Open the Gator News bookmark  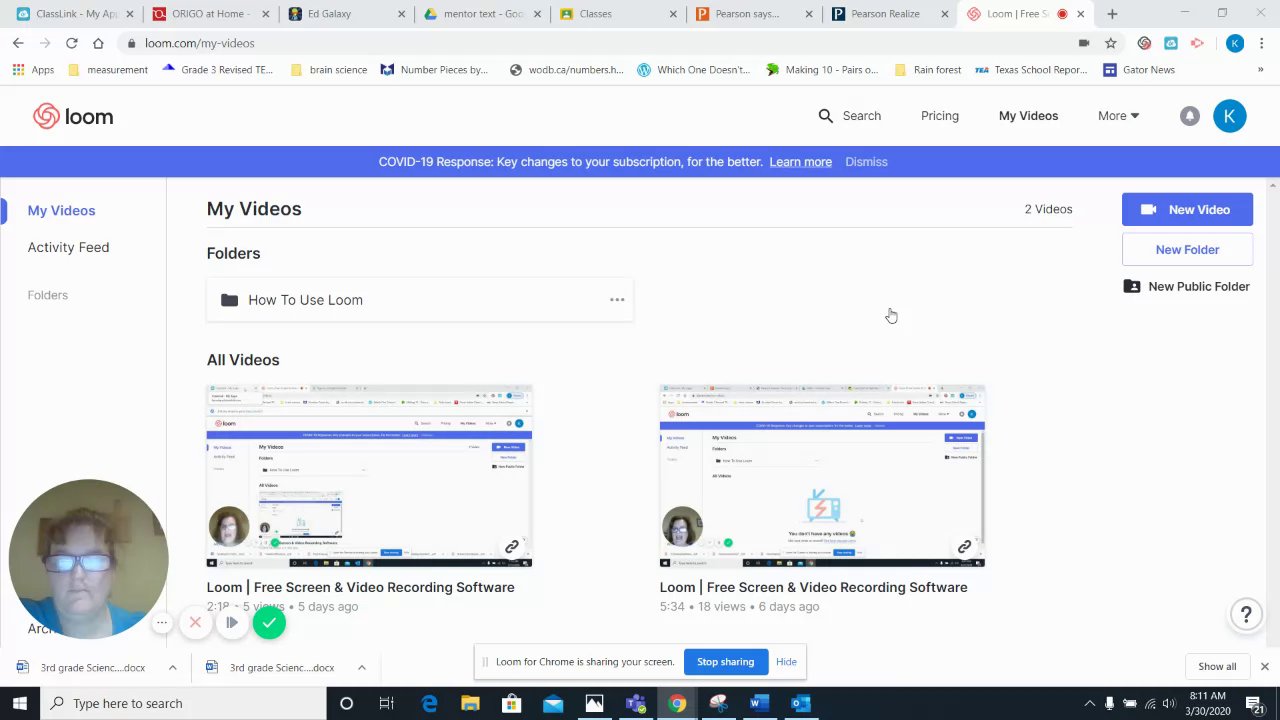point(1138,70)
